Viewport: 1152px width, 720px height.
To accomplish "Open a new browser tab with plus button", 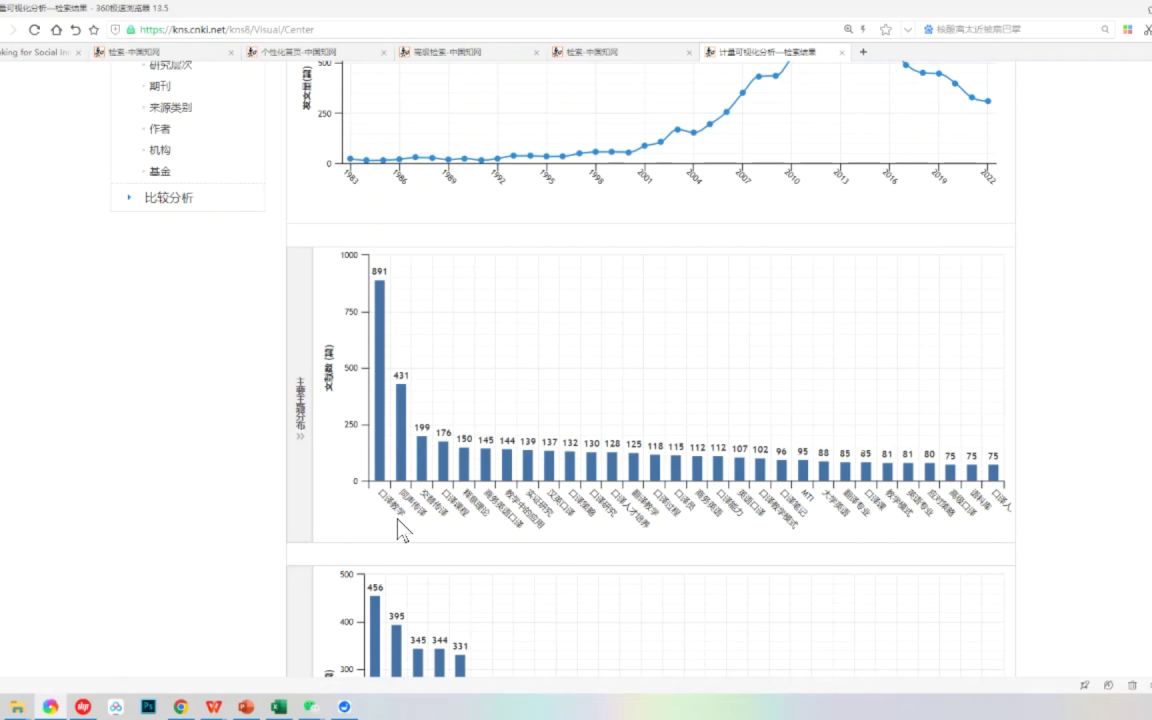I will tap(863, 52).
